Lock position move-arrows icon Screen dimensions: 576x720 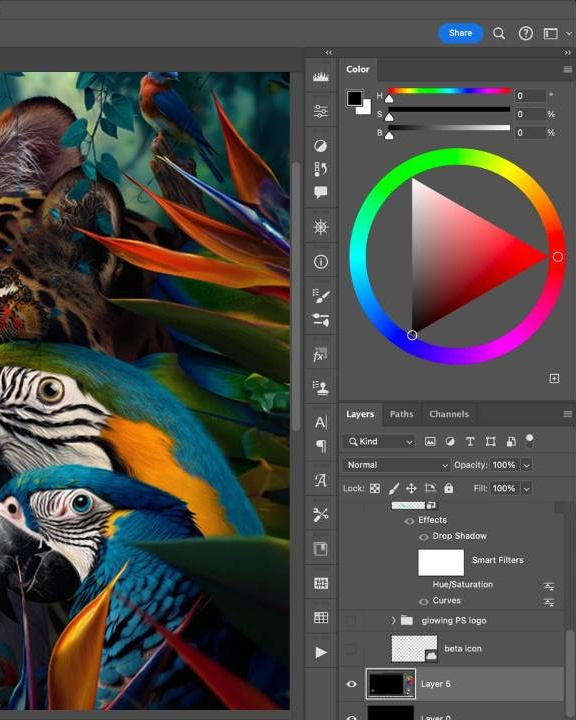[411, 488]
